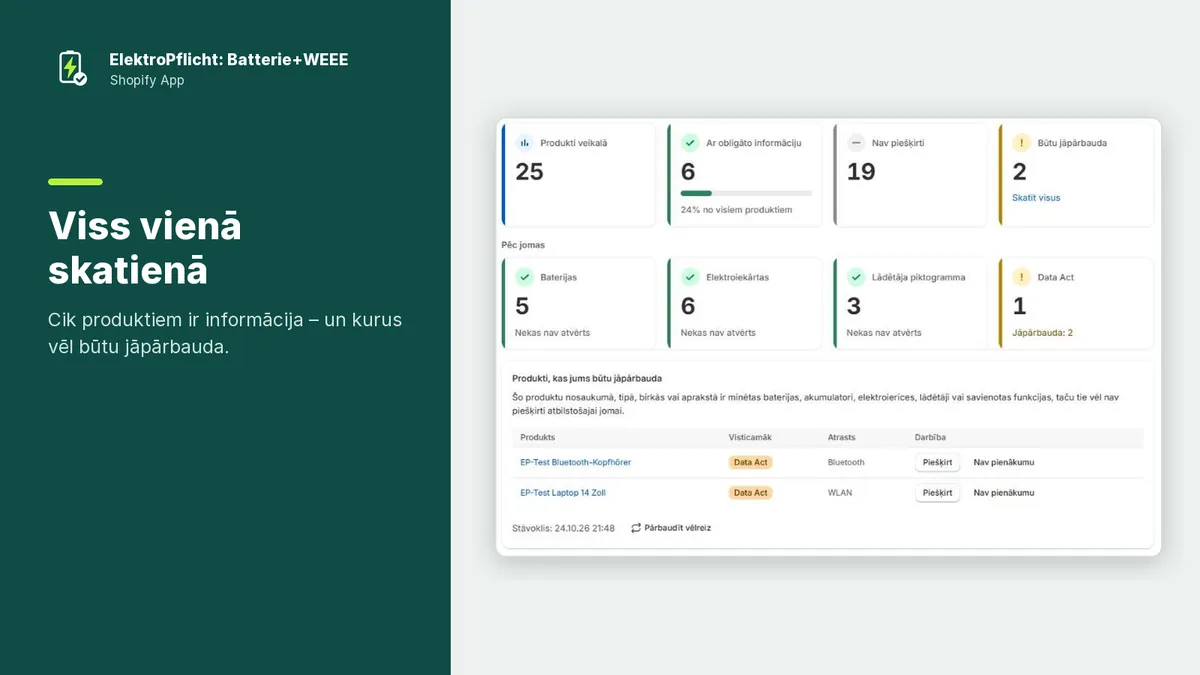Click the WLAN value in the Atrasts column
The height and width of the screenshot is (675, 1200).
(x=840, y=492)
